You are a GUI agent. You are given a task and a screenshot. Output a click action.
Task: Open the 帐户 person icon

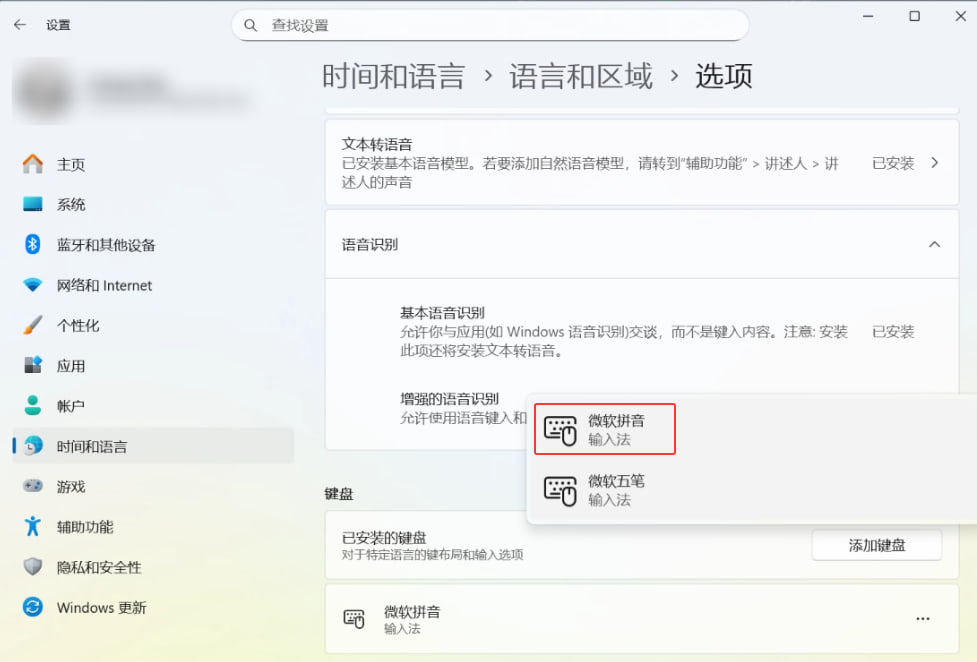(32, 406)
